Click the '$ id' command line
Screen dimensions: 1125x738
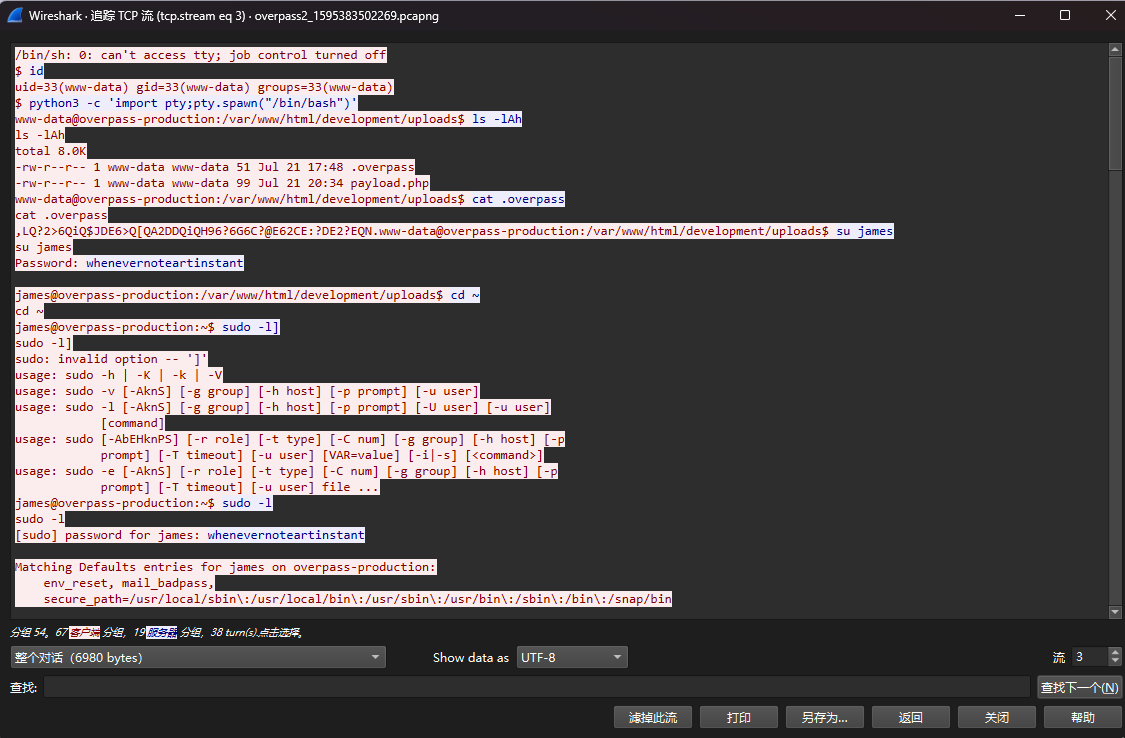tap(29, 70)
